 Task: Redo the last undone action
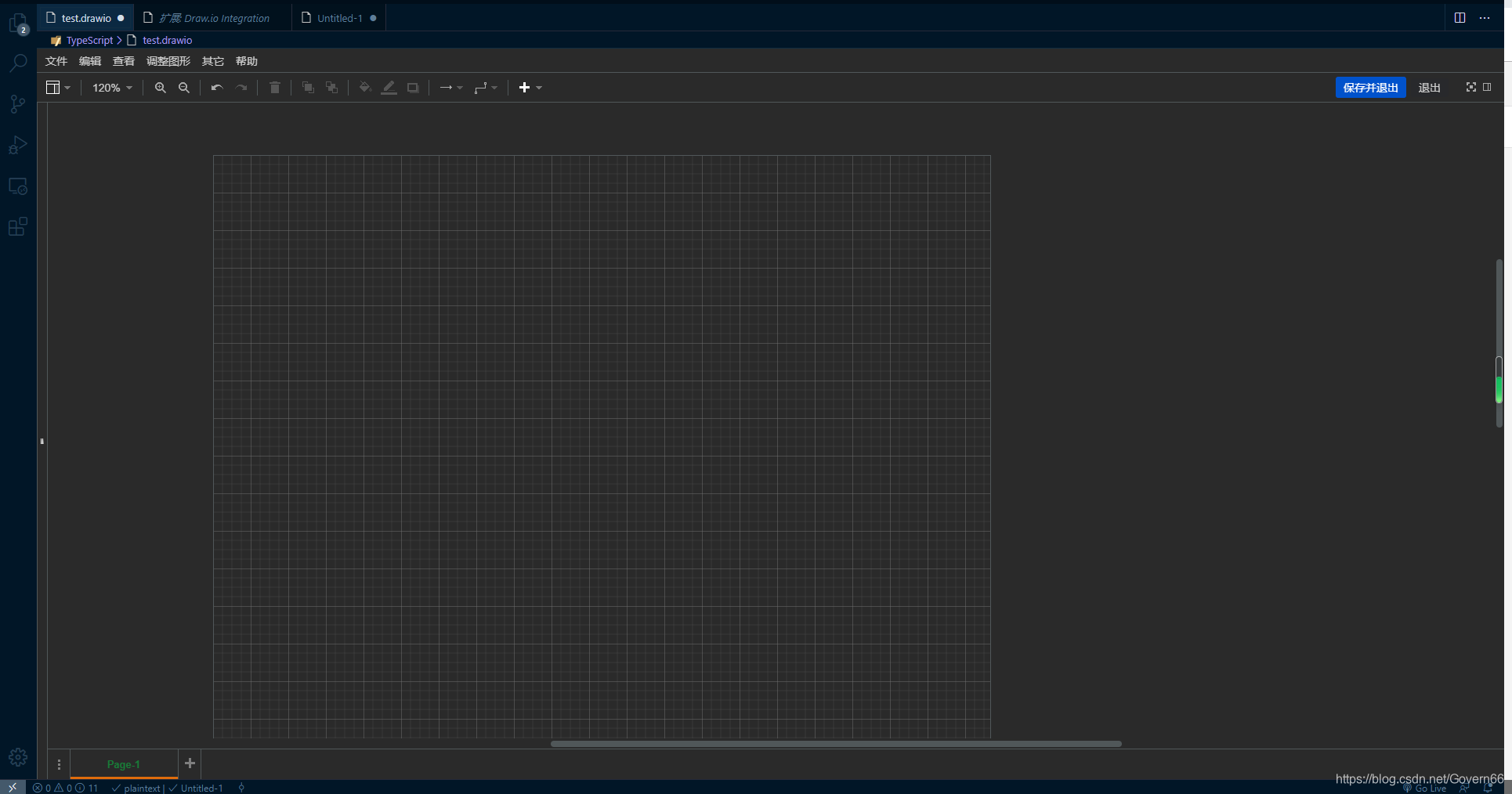[x=242, y=88]
